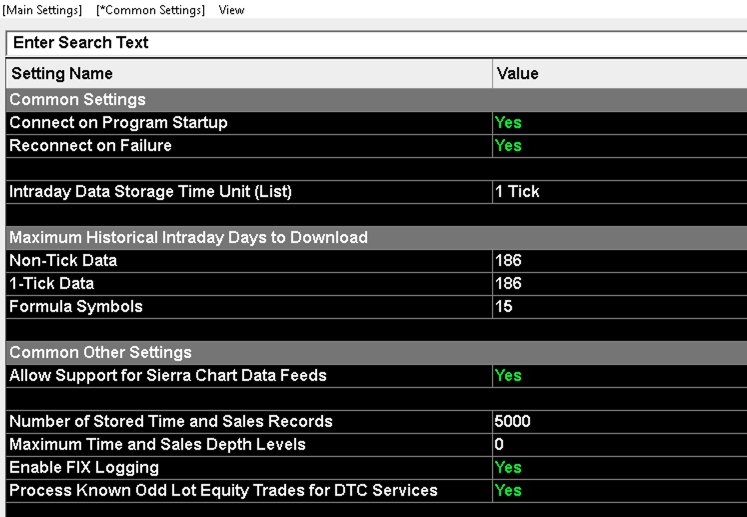Click the Setting Name column header
This screenshot has width=747, height=517.
[x=249, y=73]
